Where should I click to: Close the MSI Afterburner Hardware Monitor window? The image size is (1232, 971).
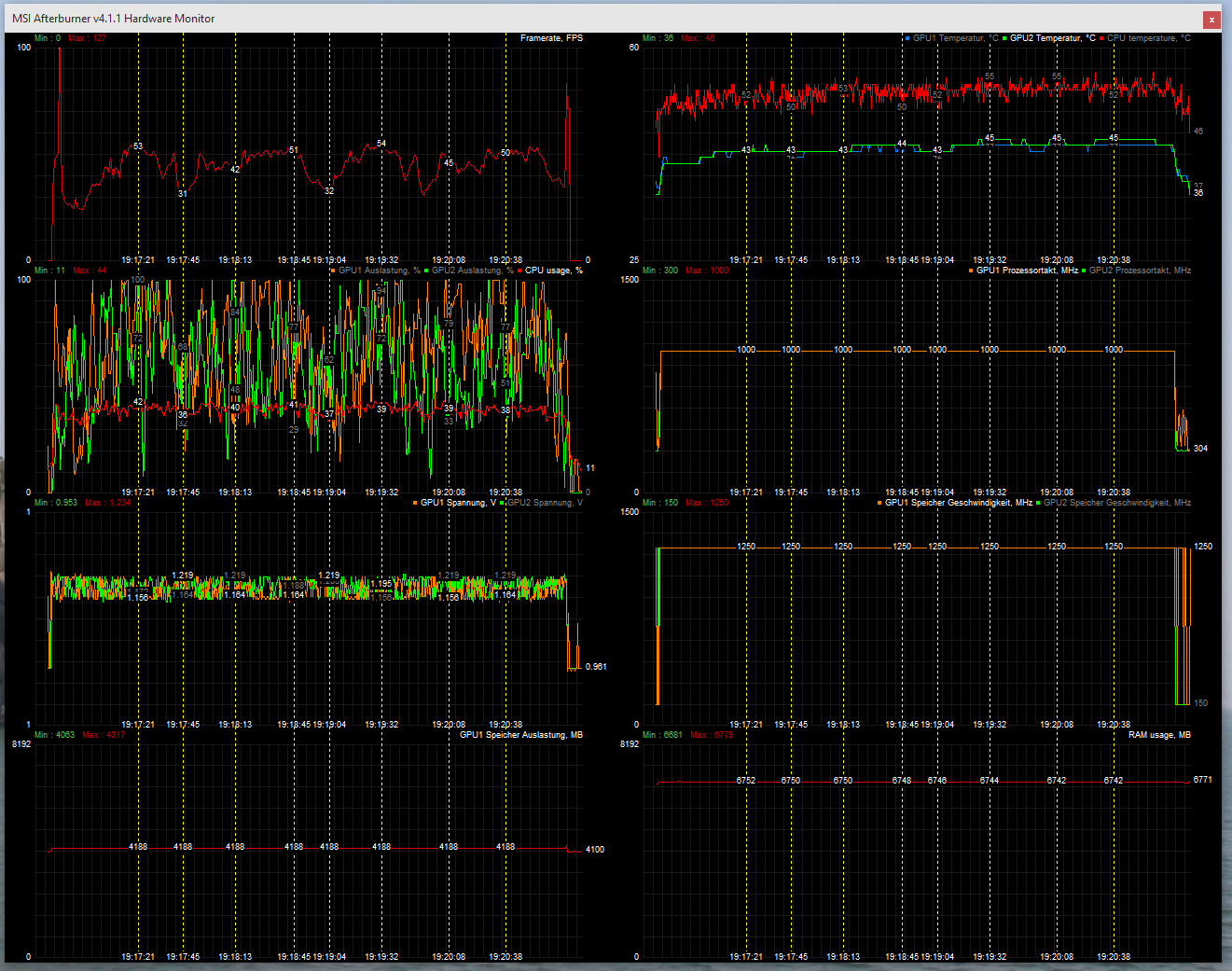click(x=1211, y=19)
